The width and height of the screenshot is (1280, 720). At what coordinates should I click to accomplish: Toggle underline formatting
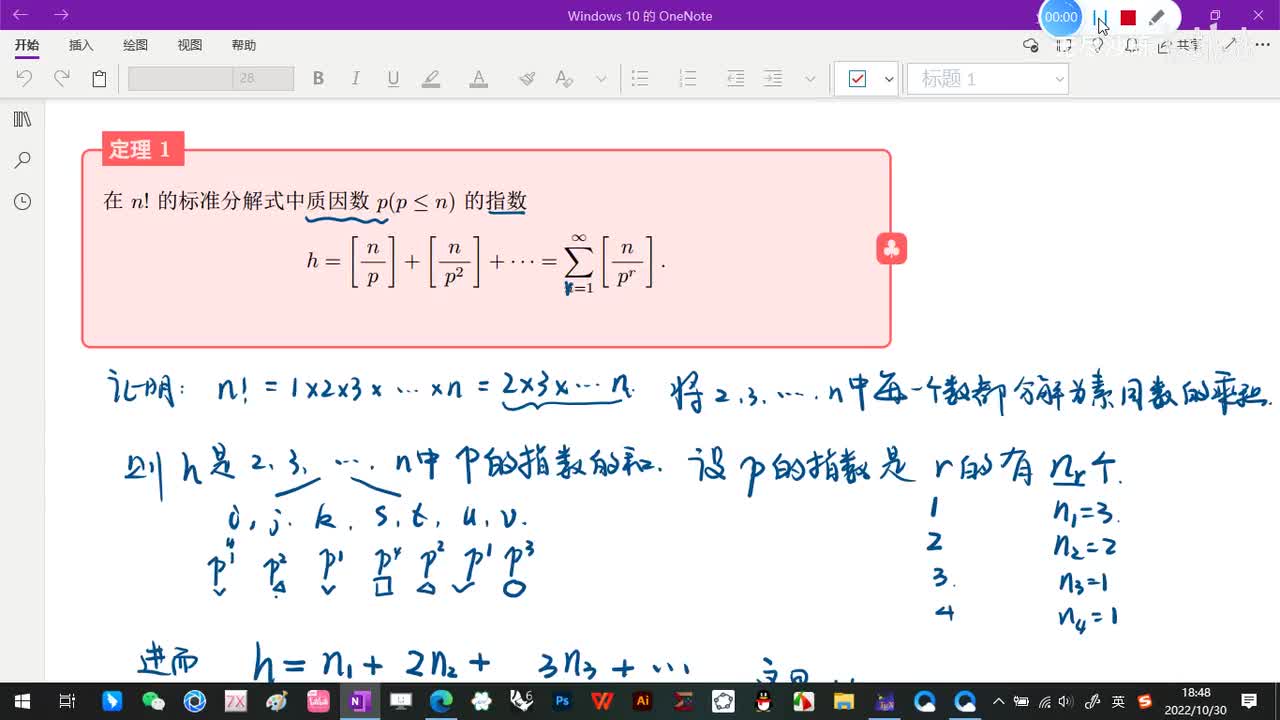click(393, 78)
